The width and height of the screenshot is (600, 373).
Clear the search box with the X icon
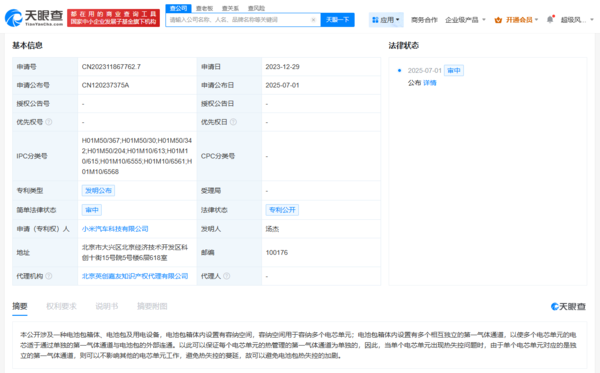point(313,20)
